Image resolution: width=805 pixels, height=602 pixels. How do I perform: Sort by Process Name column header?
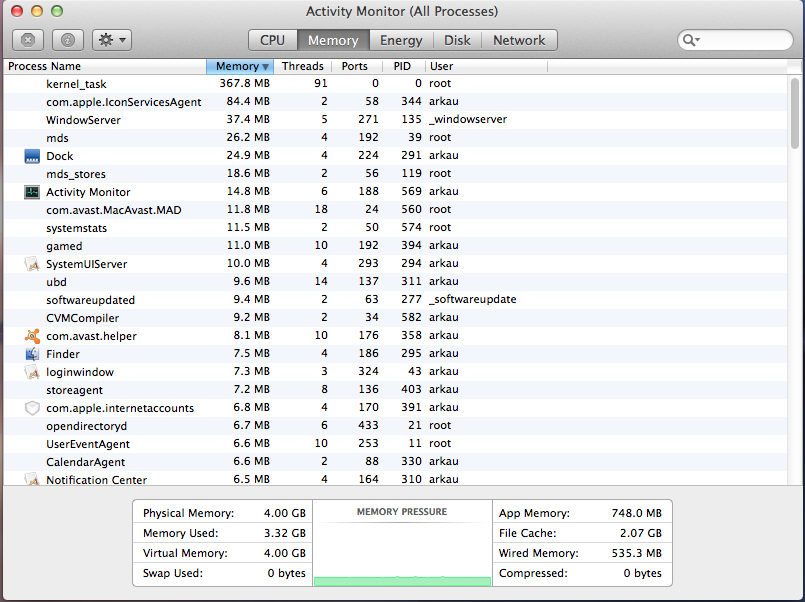click(x=105, y=66)
